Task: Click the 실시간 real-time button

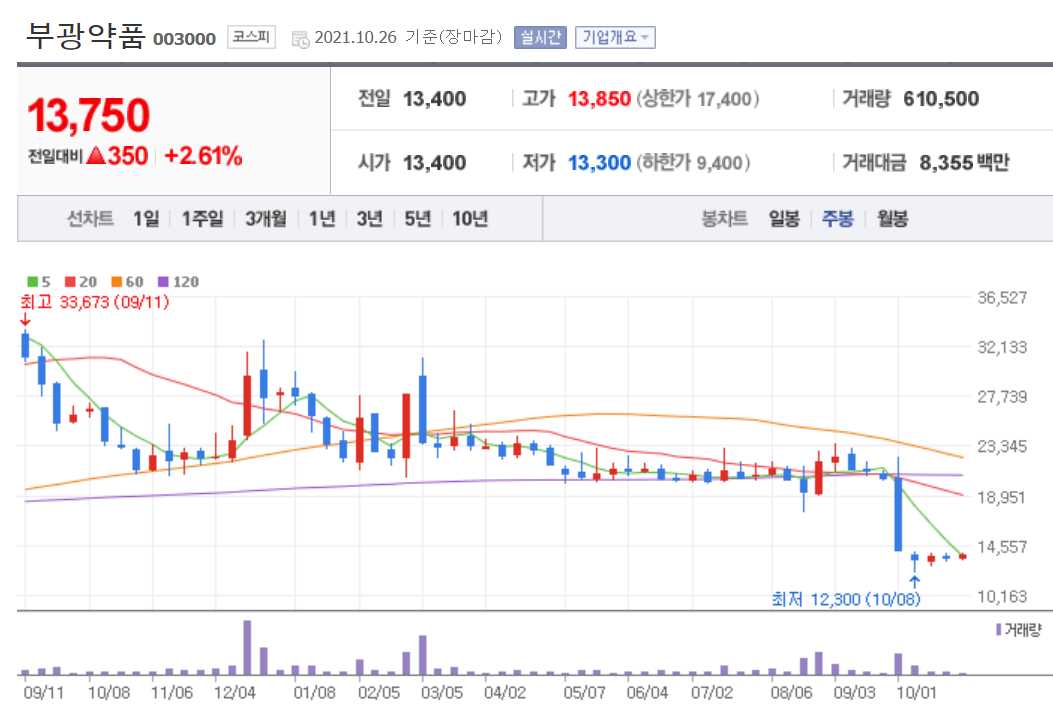Action: tap(541, 38)
